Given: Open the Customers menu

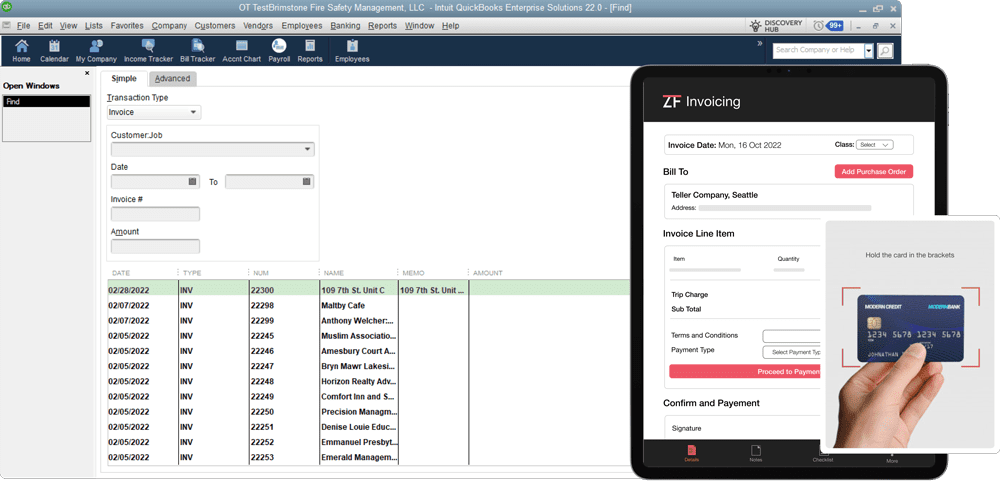Looking at the screenshot, I should [x=215, y=26].
